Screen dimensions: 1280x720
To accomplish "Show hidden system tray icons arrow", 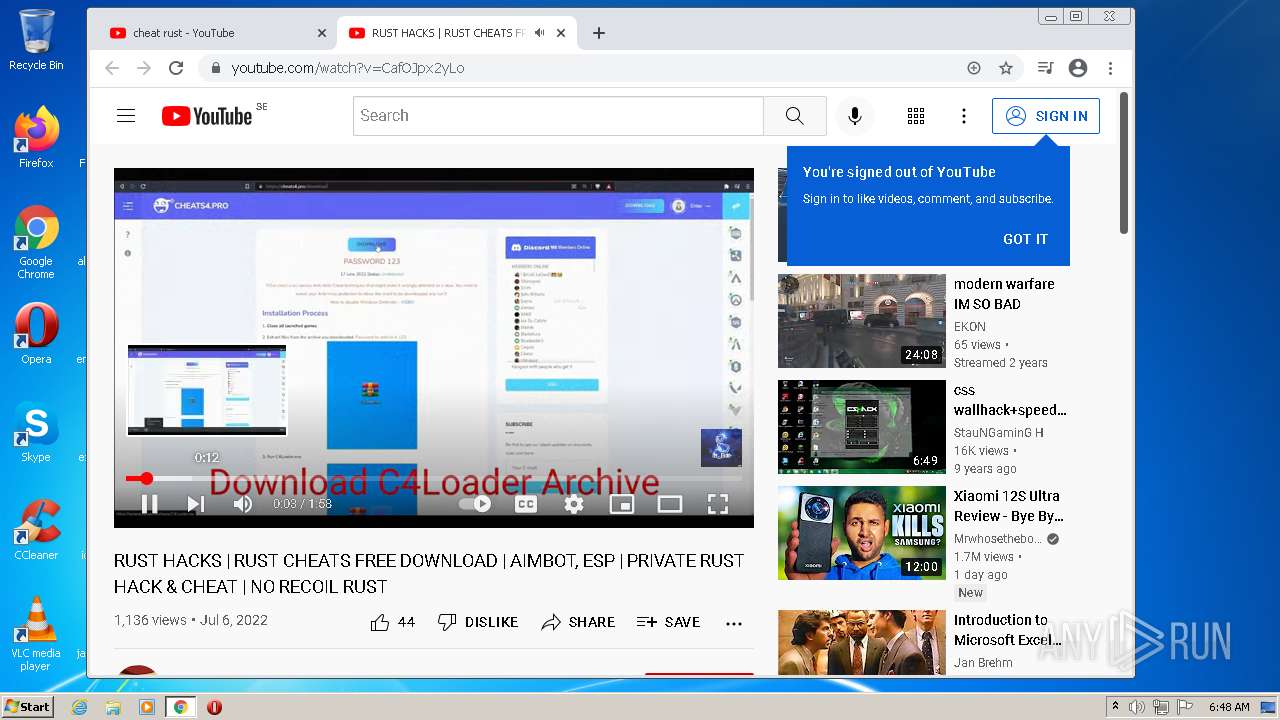I will tap(1115, 707).
